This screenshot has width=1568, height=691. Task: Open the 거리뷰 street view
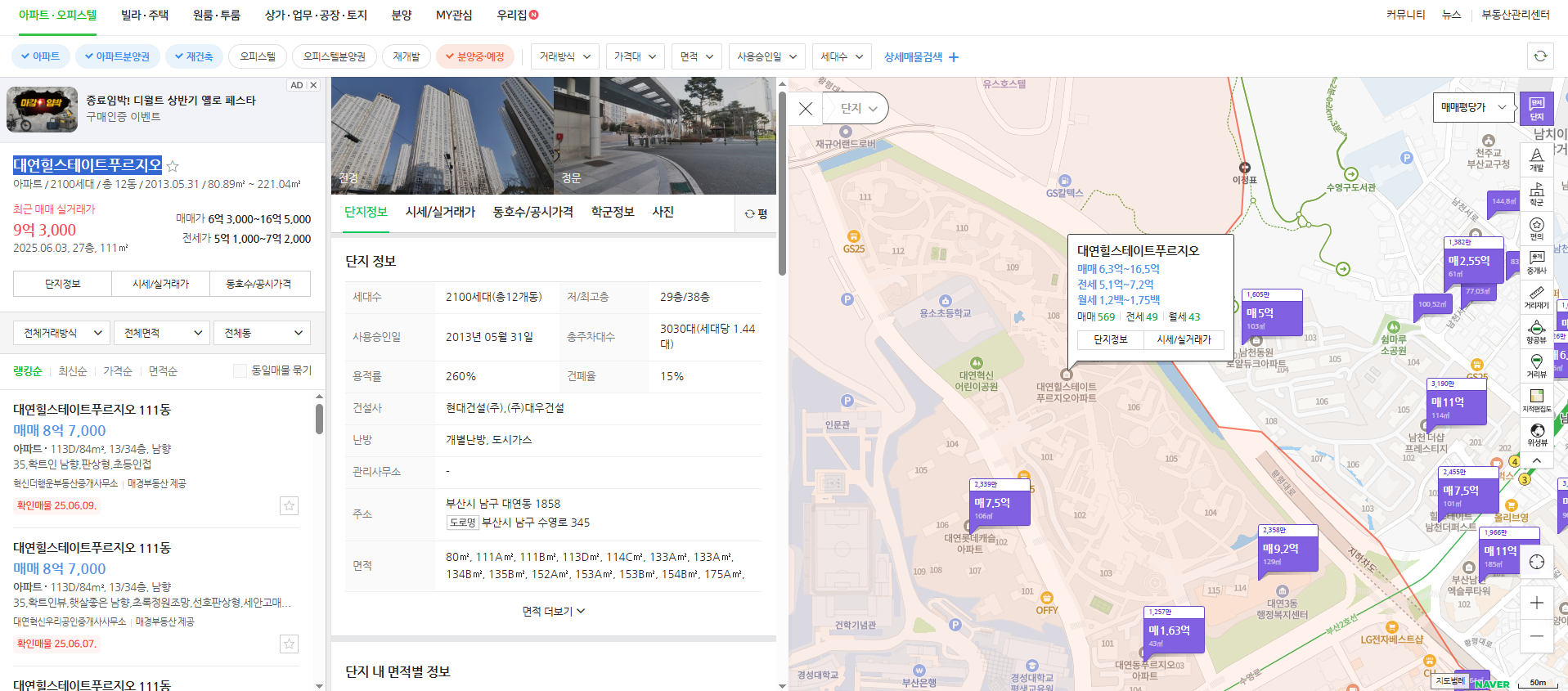(1536, 366)
